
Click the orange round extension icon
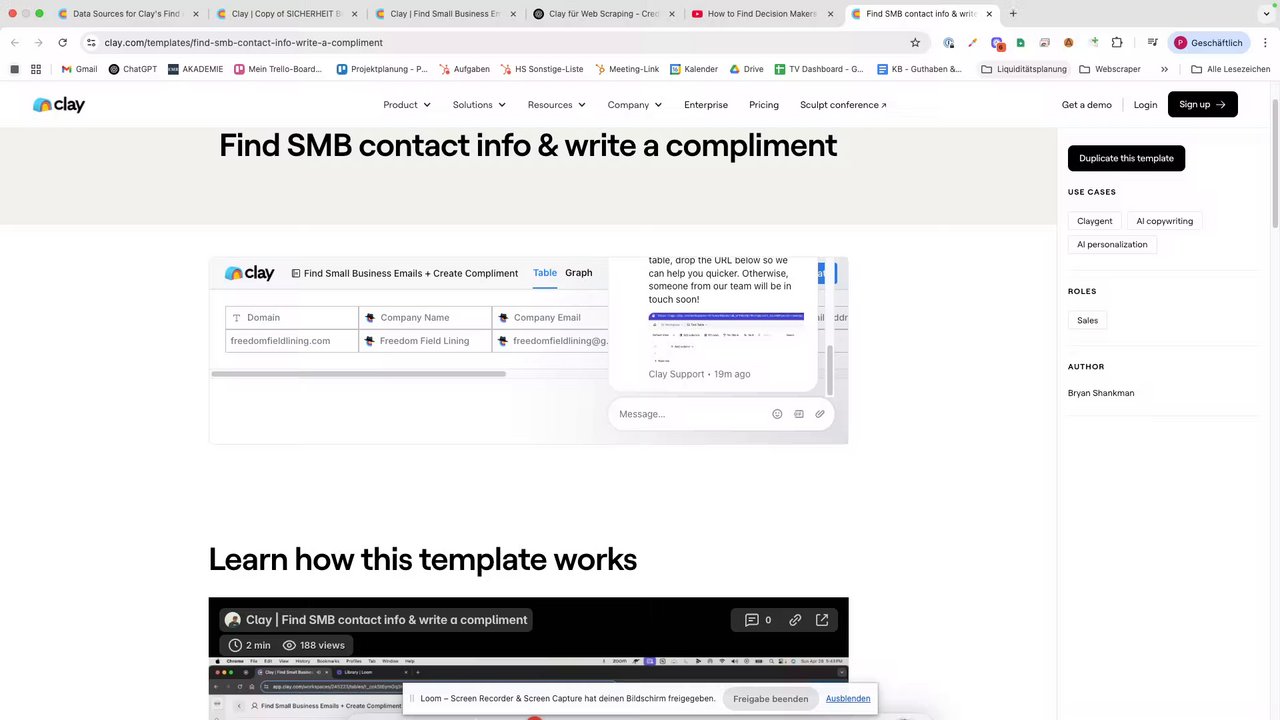point(1068,43)
